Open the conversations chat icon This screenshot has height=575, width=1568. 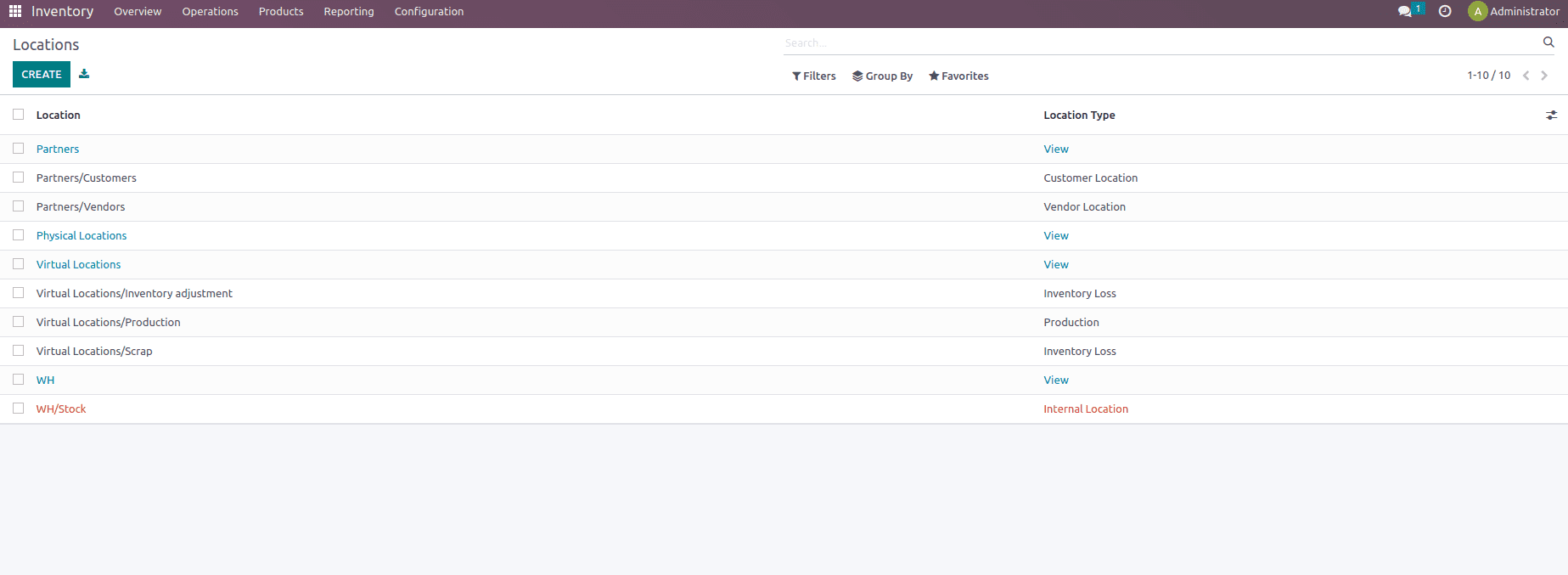click(1405, 11)
